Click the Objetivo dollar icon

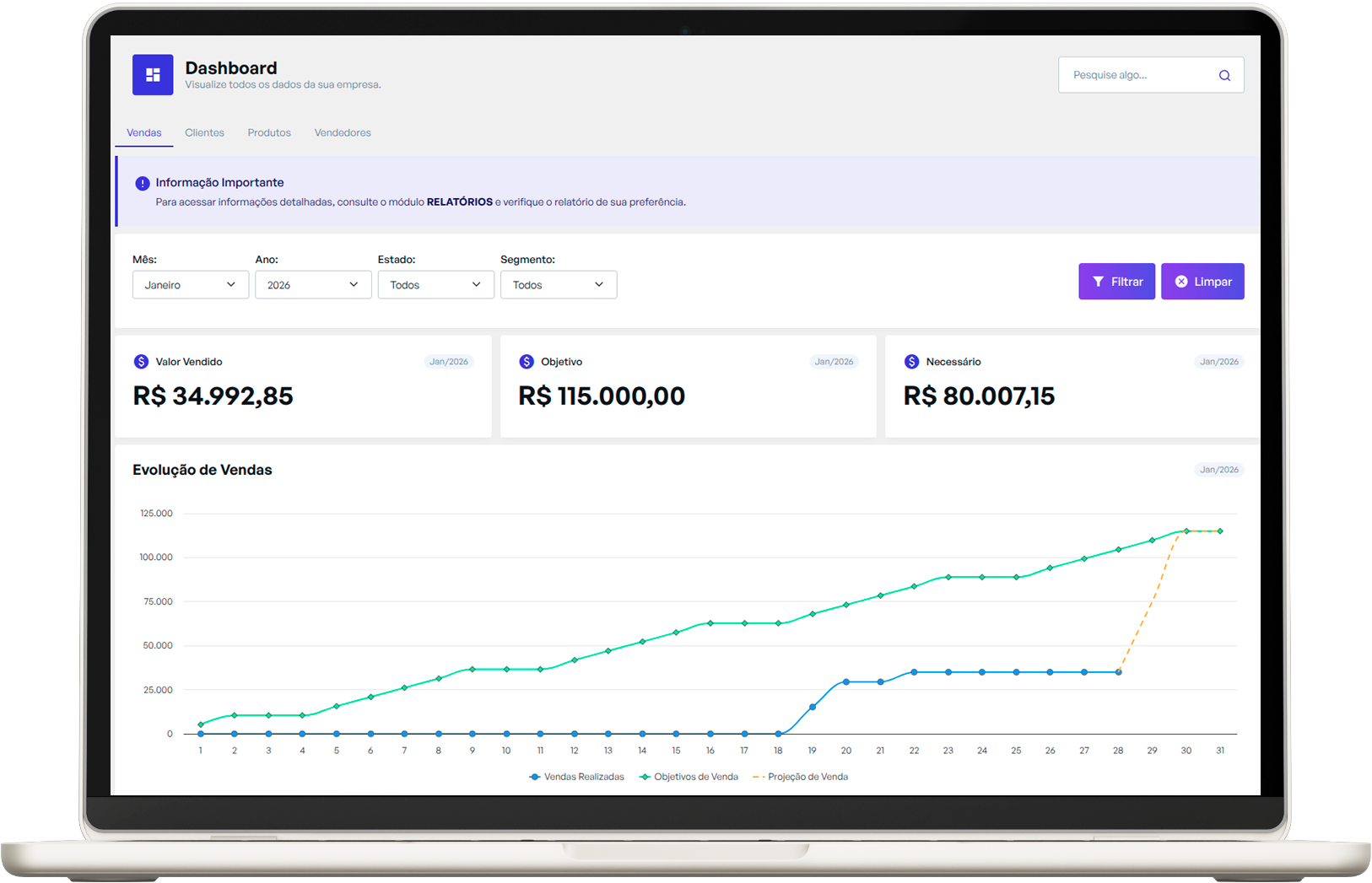[527, 362]
